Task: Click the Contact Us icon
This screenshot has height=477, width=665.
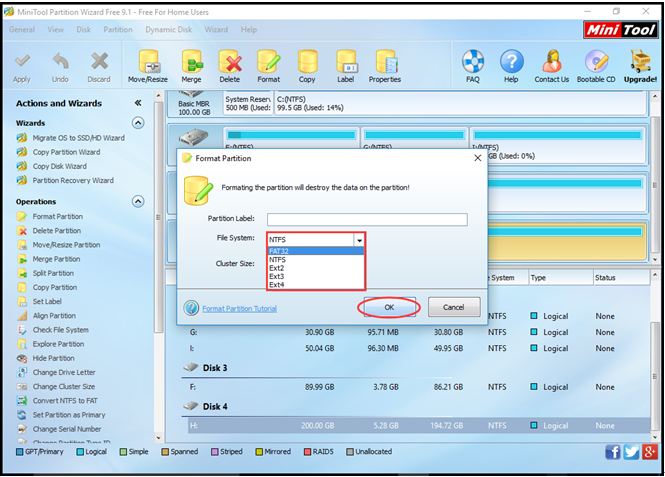Action: pyautogui.click(x=552, y=62)
